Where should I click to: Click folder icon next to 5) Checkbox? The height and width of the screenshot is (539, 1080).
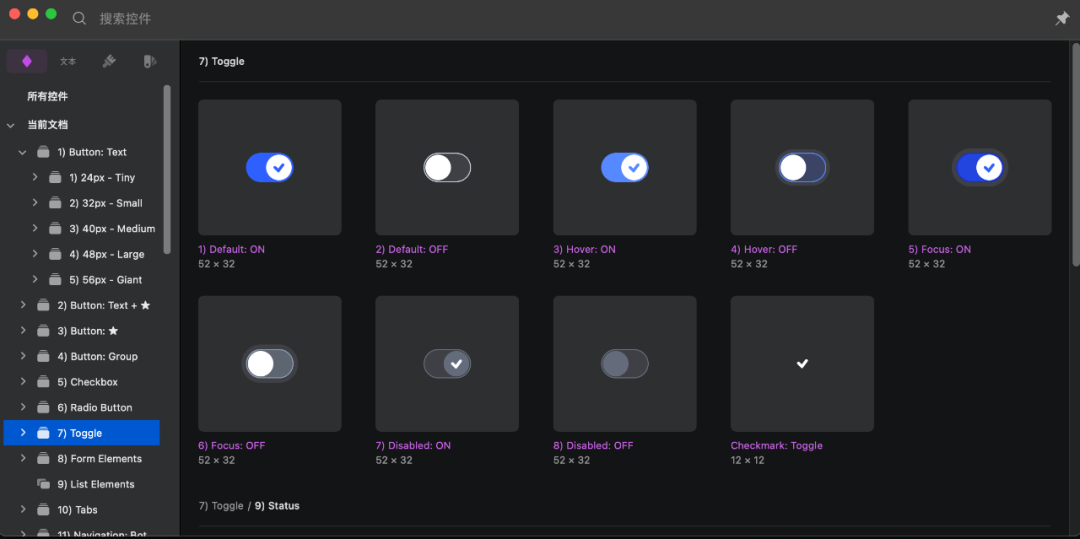point(43,382)
